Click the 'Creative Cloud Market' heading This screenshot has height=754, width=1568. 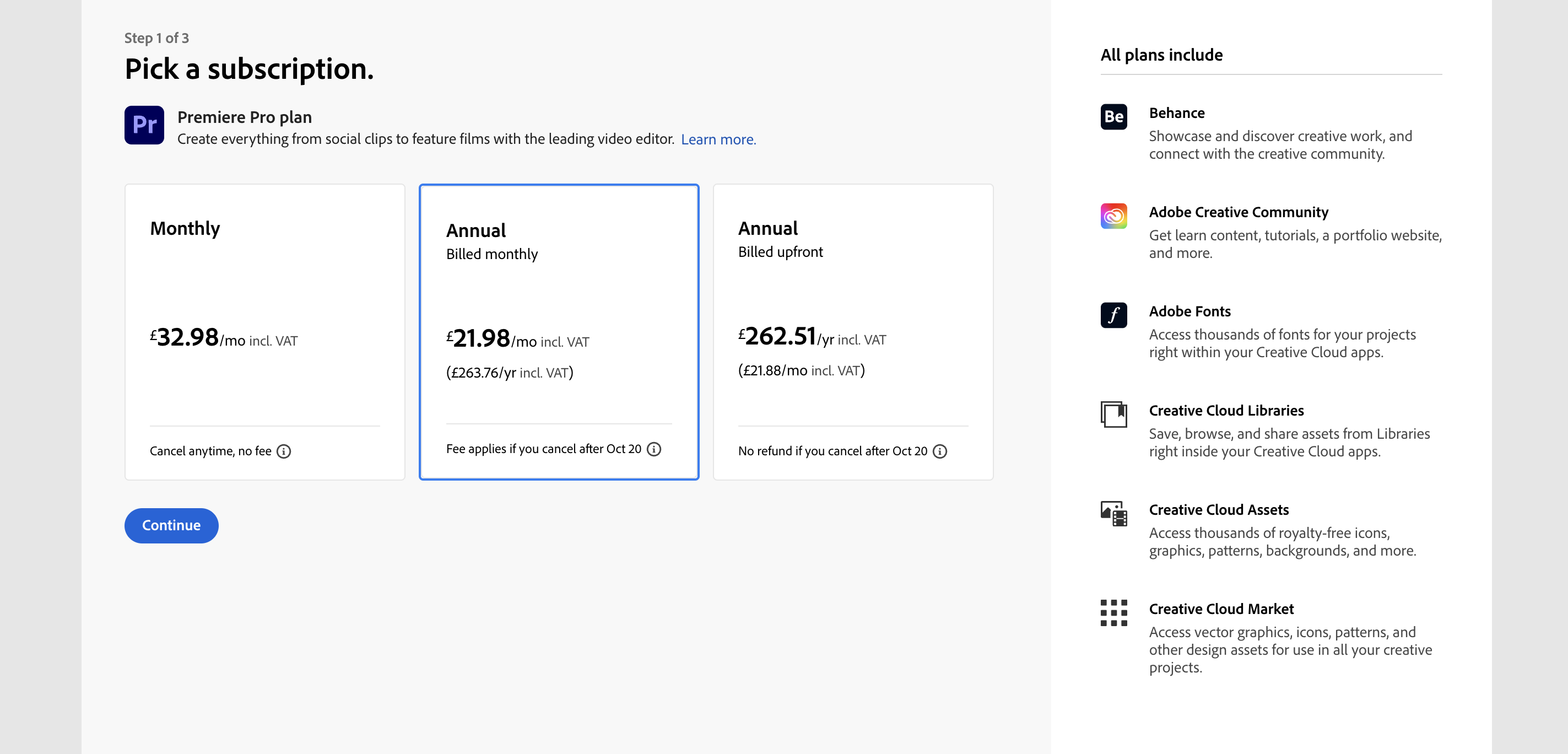click(1221, 609)
